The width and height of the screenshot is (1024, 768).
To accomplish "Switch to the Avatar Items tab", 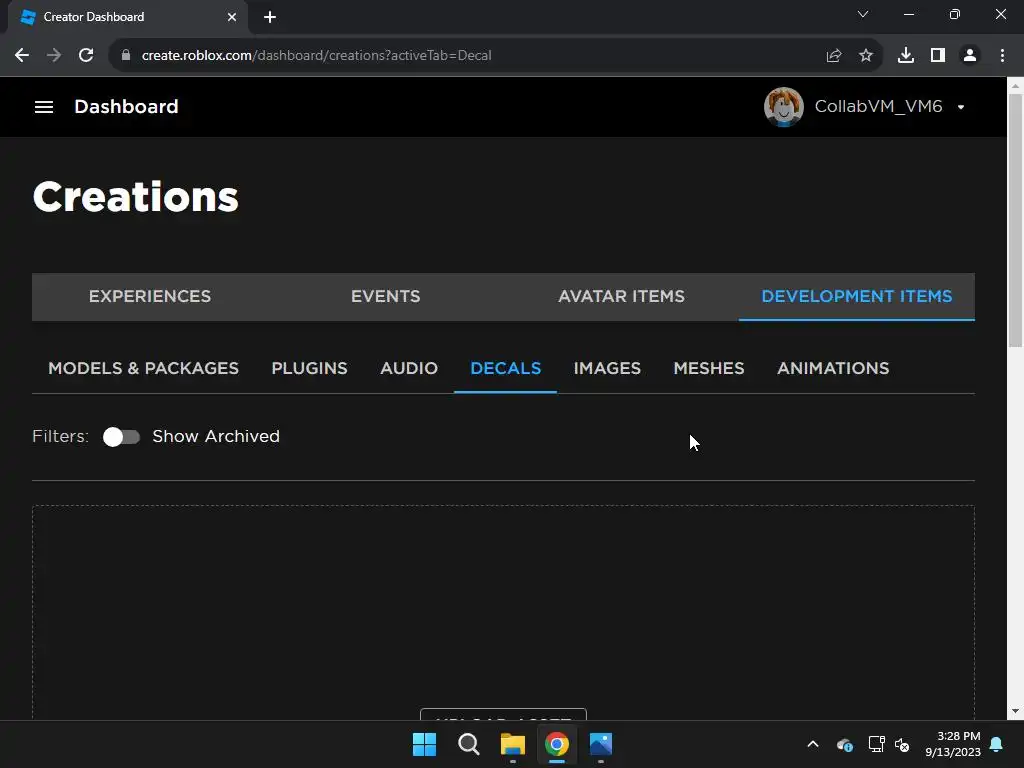I will [x=621, y=296].
